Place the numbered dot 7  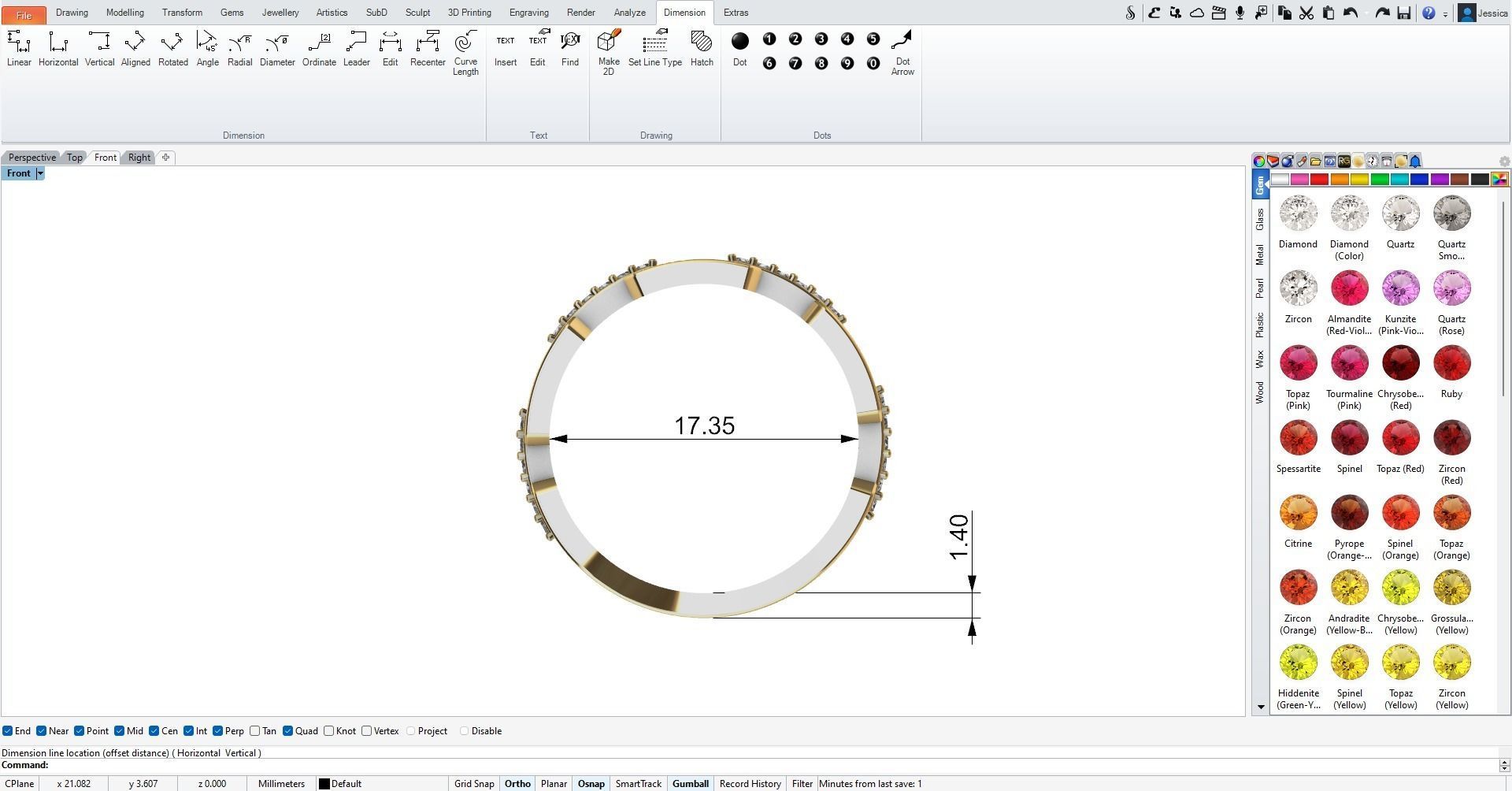coord(795,63)
